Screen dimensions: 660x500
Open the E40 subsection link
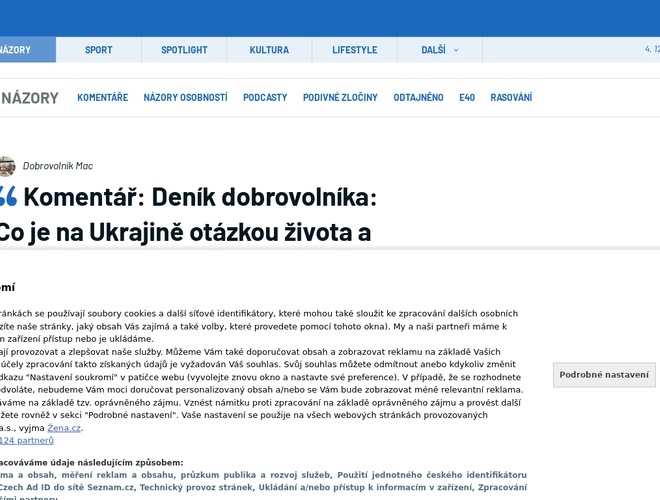[x=467, y=98]
